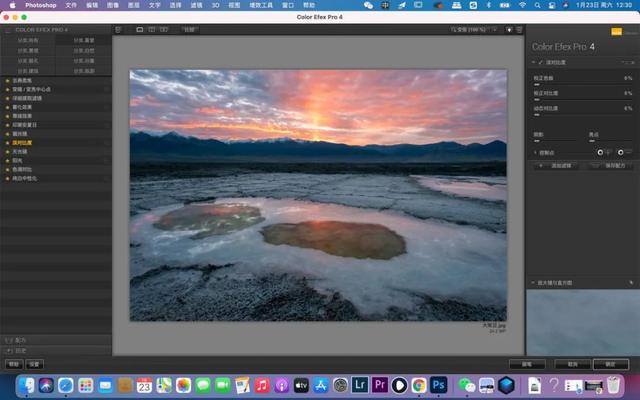
Task: Toggle the favorite star for 阳光 filter
Action: (7, 160)
